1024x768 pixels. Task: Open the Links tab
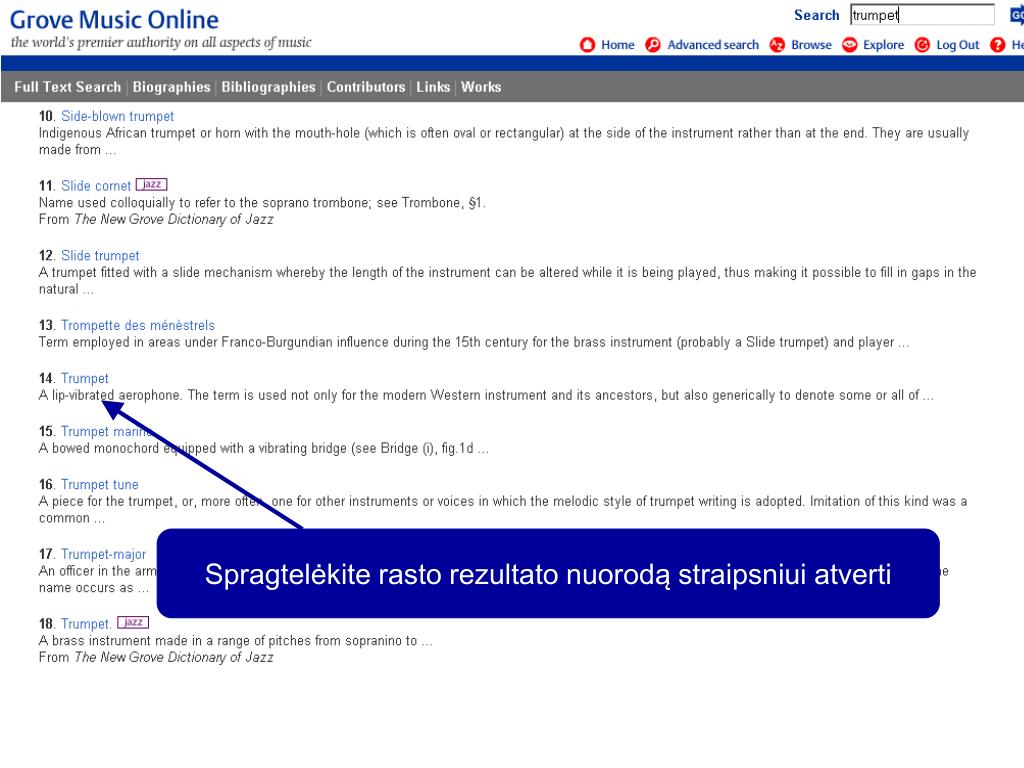coord(433,87)
